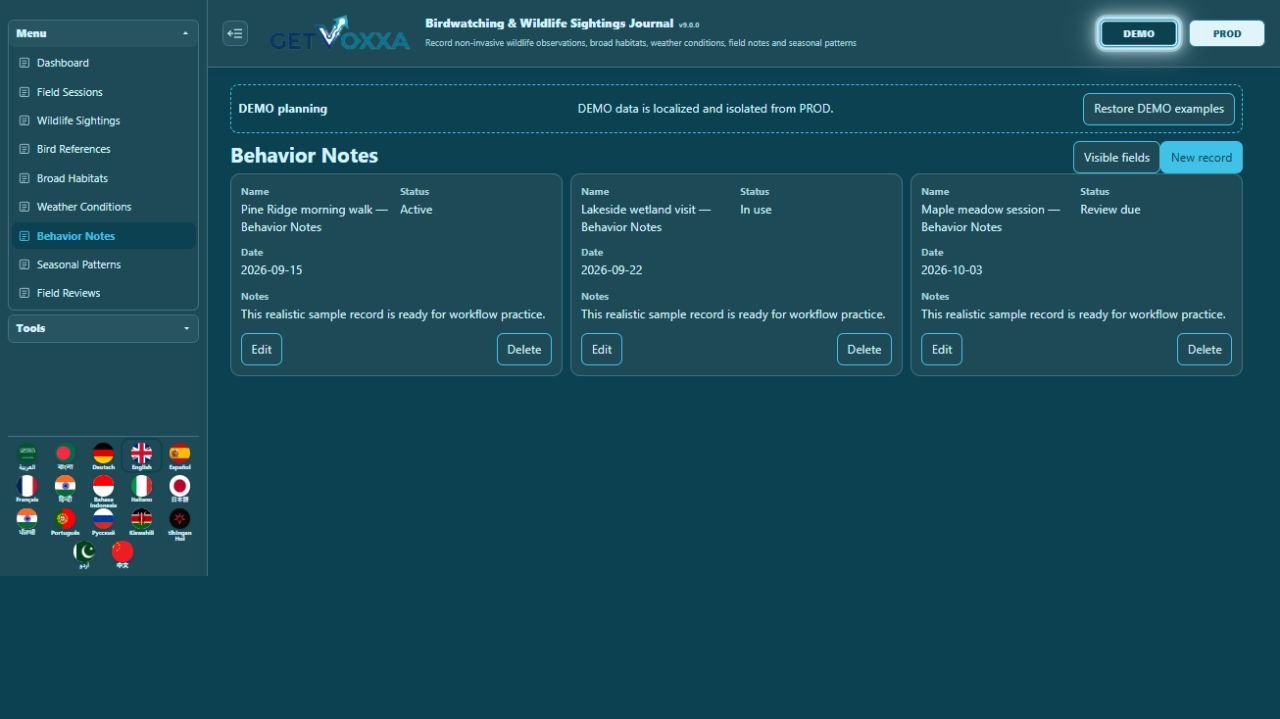Expand the Tools section

tap(104, 328)
